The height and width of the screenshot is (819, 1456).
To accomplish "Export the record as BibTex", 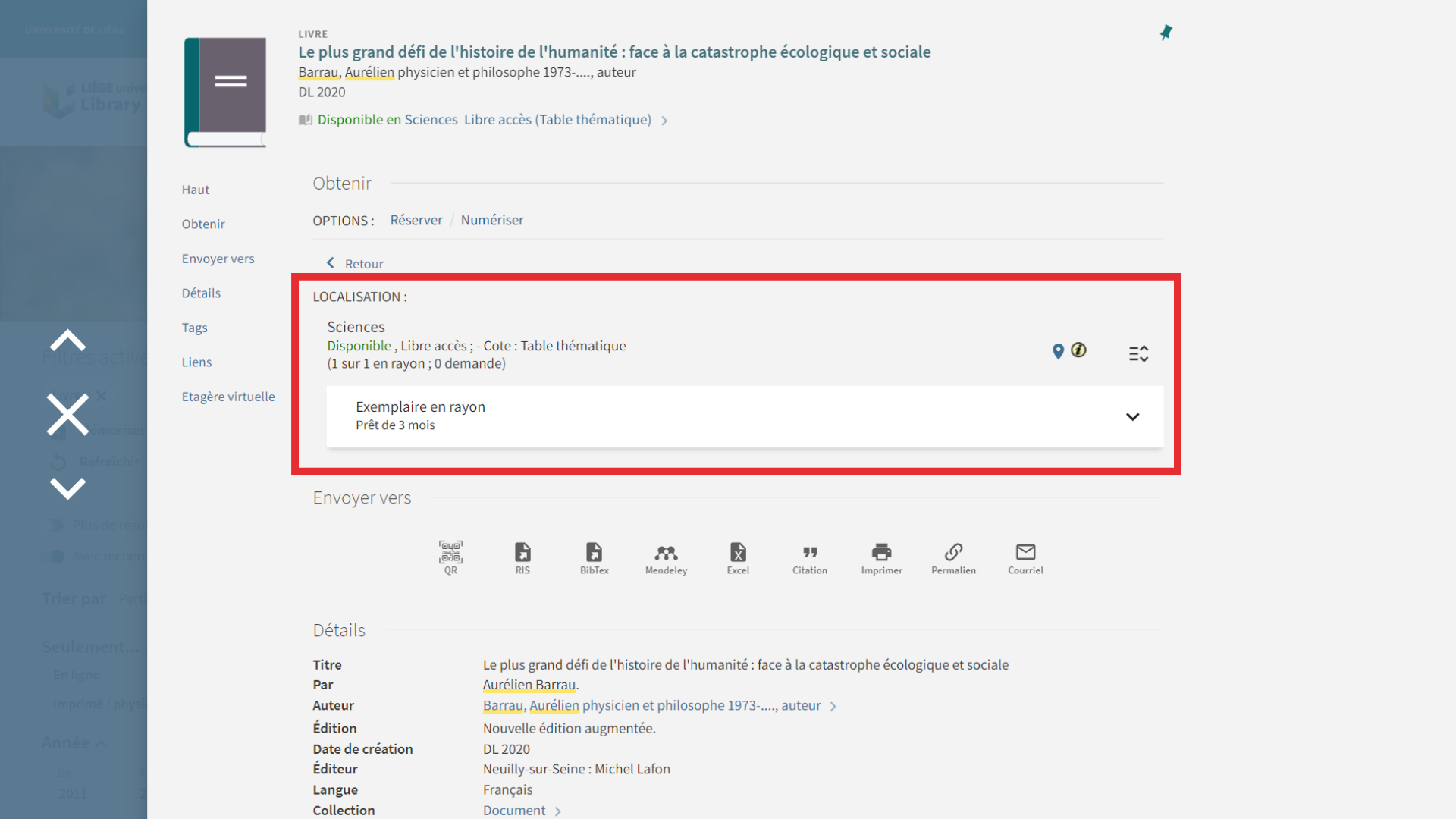I will (595, 558).
